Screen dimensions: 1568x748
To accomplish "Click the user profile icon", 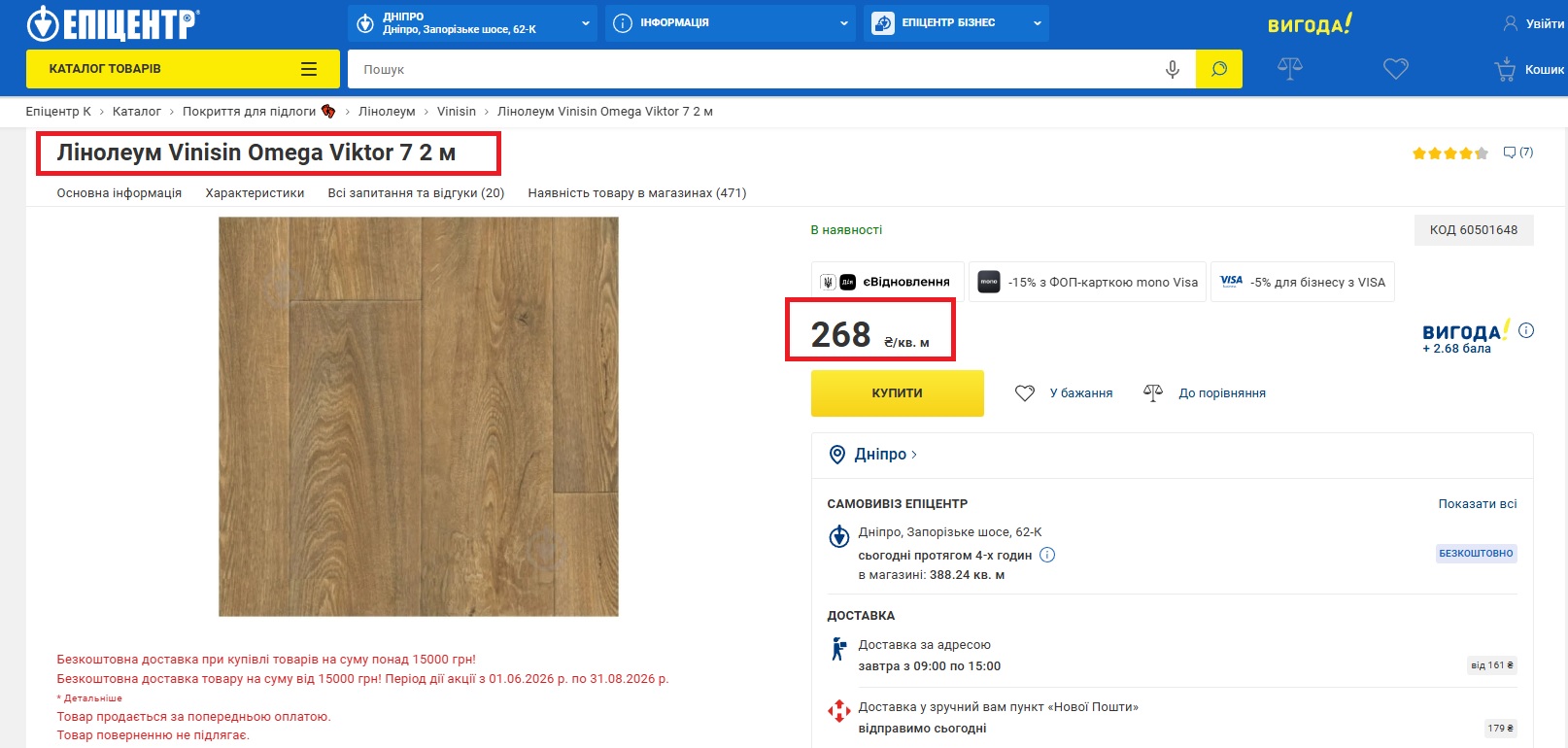I will 1511,23.
